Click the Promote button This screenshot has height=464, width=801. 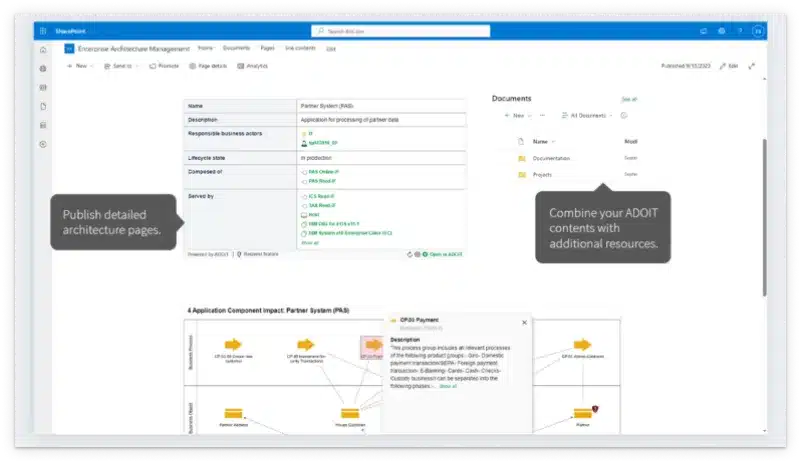click(x=164, y=66)
